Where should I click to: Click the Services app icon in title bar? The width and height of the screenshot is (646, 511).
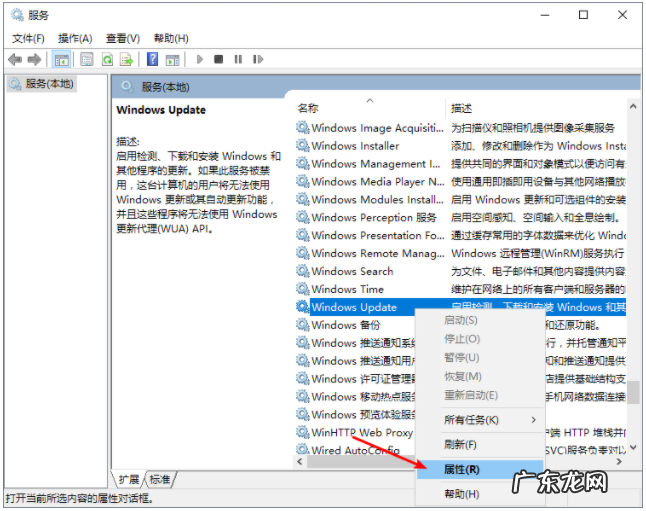(17, 15)
